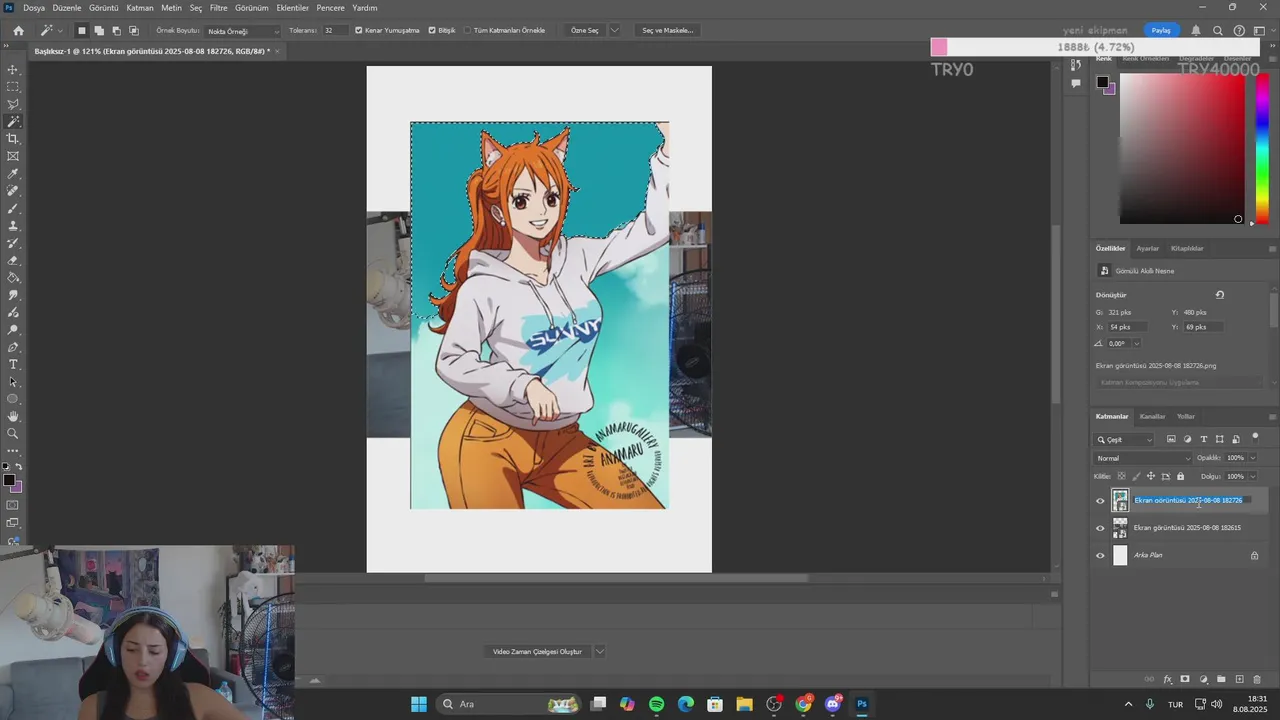
Task: Choose New Selection mode icon
Action: point(82,30)
